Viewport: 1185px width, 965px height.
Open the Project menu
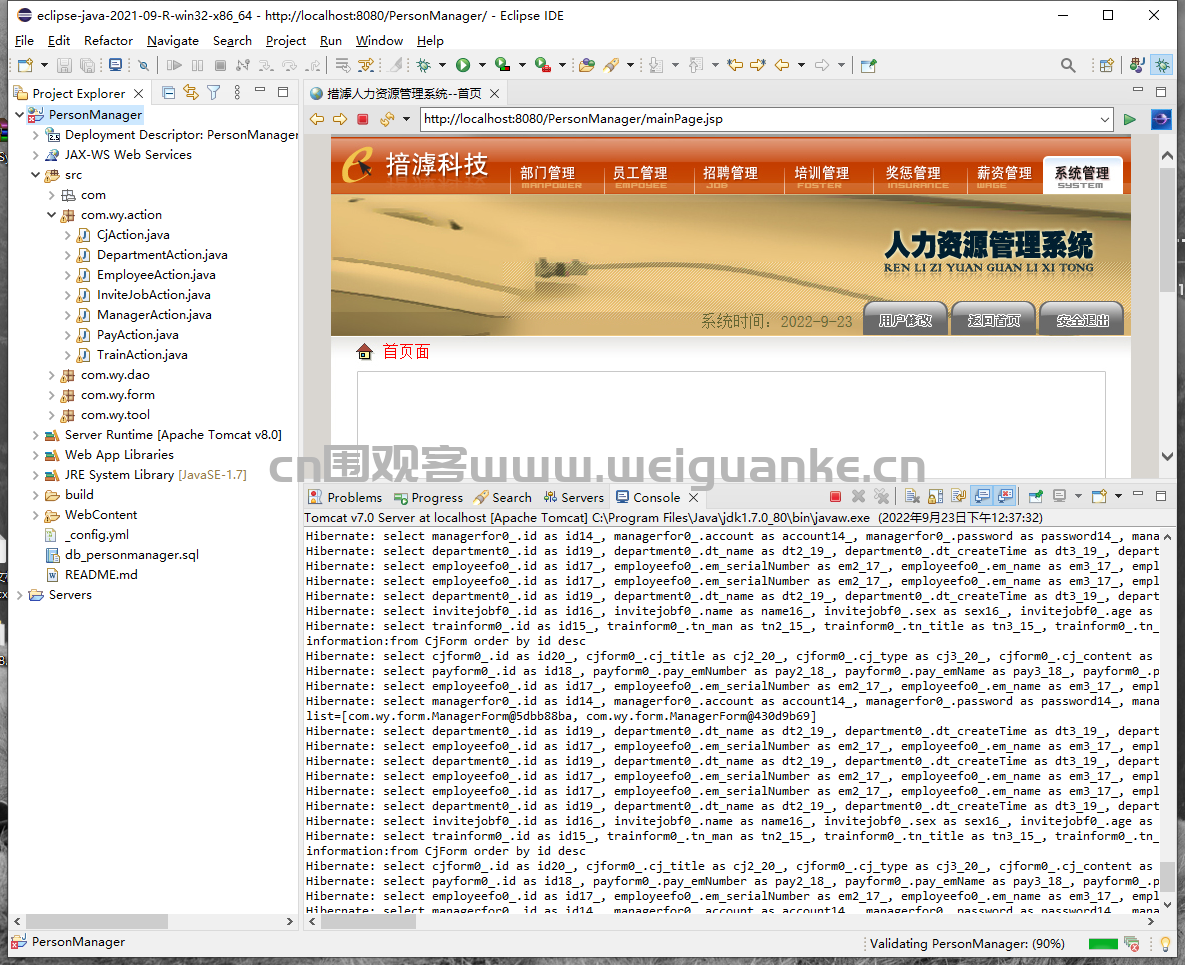286,41
